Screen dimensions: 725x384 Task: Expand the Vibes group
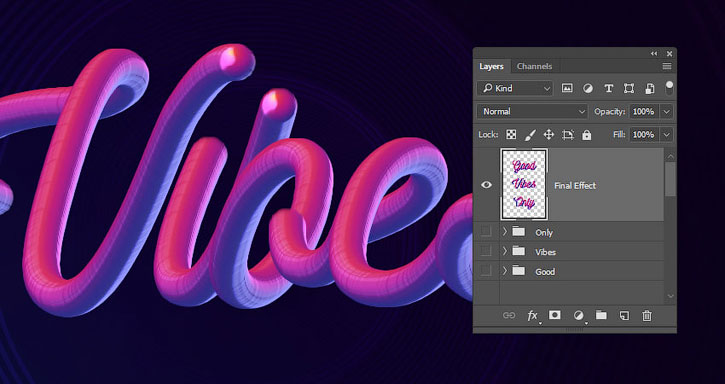coord(505,251)
